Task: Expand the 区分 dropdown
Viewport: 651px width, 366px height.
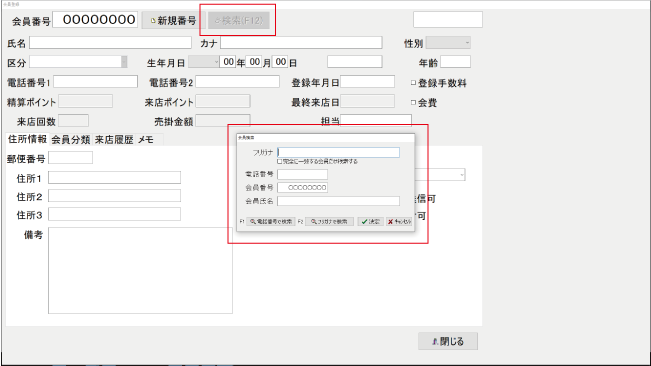Action: [x=78, y=62]
